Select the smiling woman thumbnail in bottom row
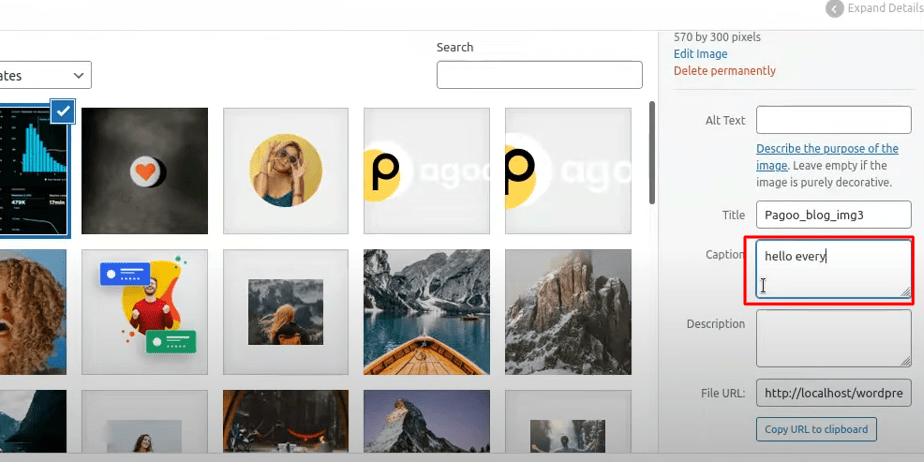924x462 pixels. pyautogui.click(x=144, y=421)
